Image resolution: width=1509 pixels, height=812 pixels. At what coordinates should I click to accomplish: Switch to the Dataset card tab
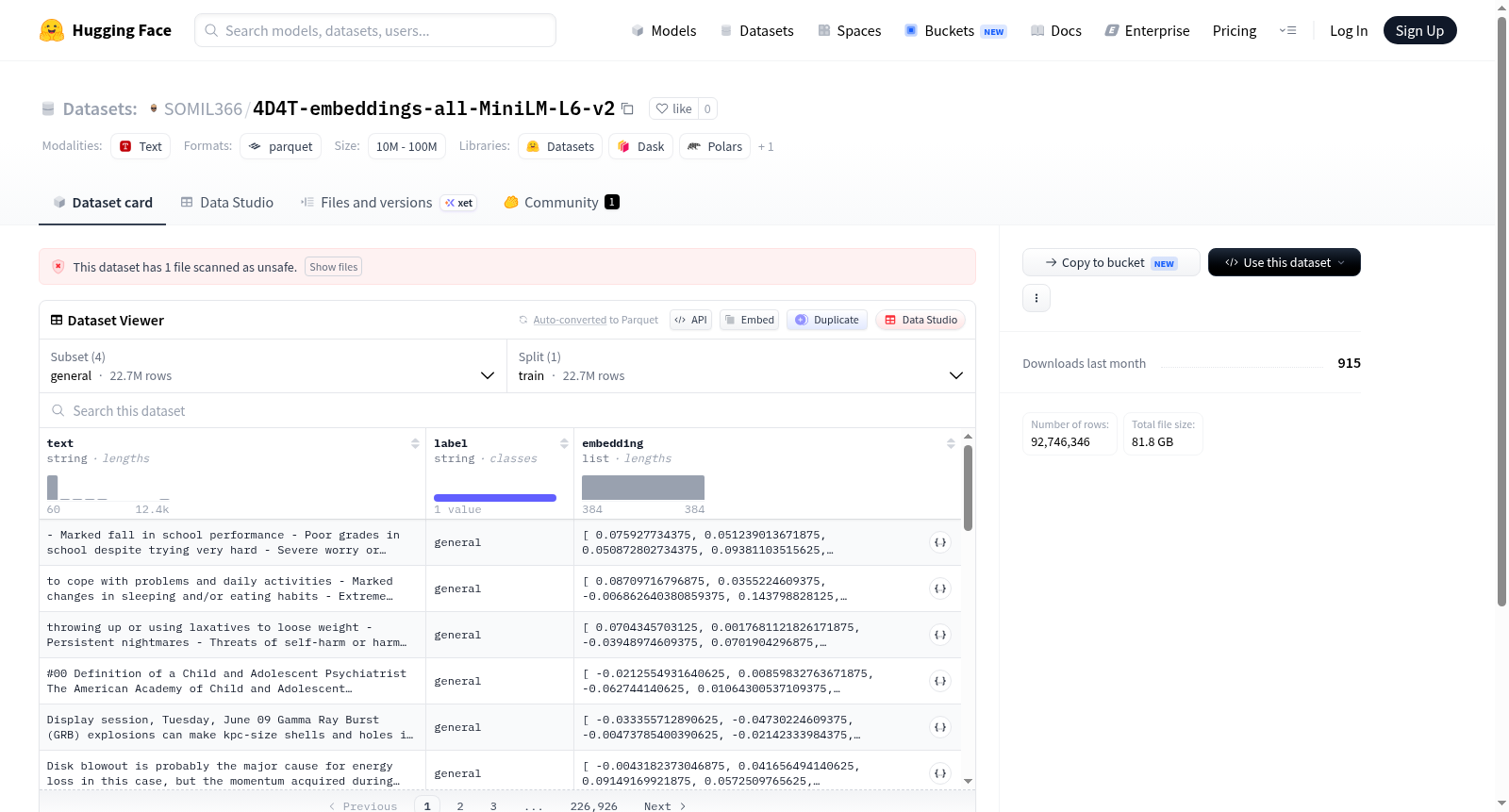tap(102, 202)
